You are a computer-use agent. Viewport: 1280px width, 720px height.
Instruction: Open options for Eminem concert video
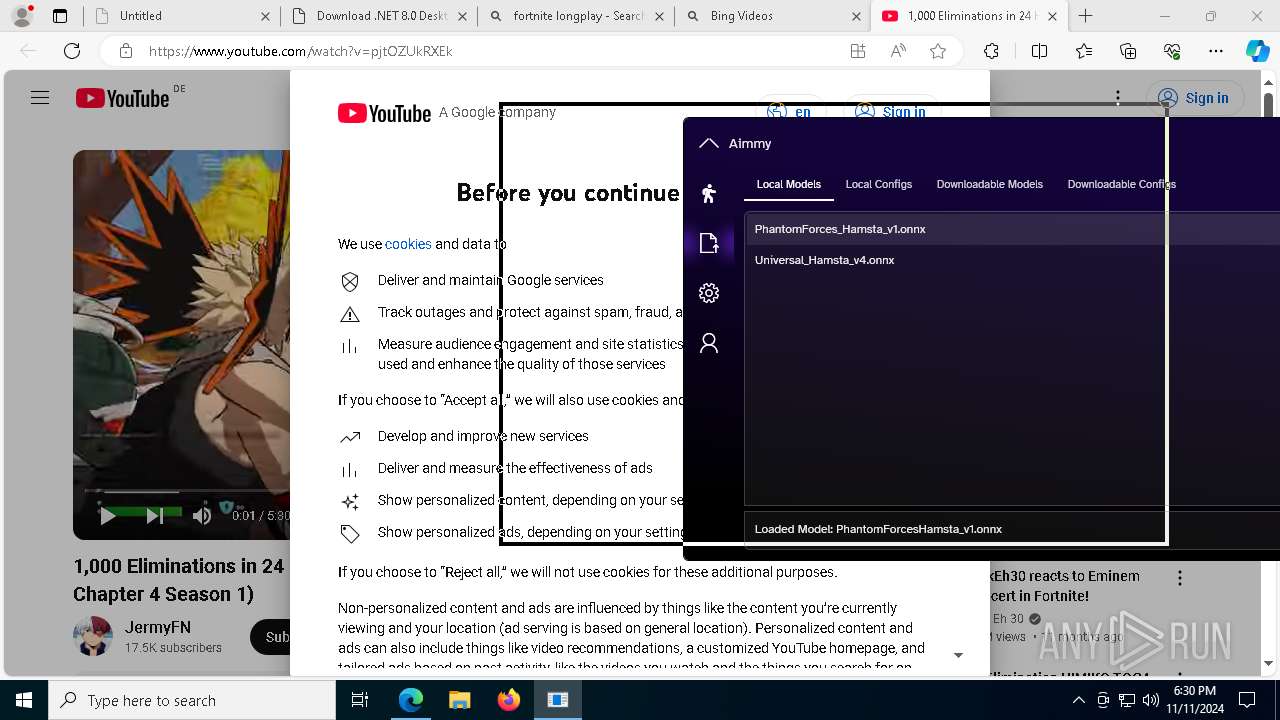pos(1180,578)
